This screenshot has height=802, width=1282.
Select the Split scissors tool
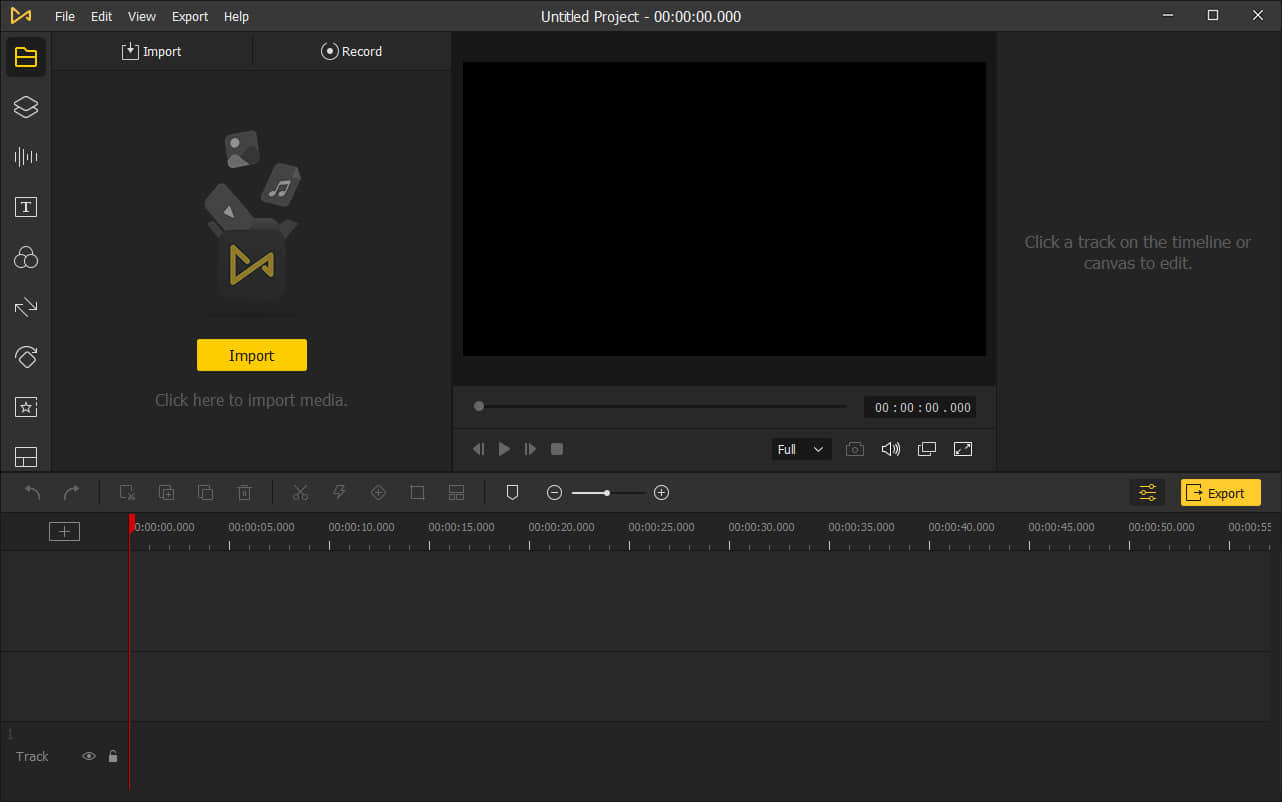click(300, 492)
